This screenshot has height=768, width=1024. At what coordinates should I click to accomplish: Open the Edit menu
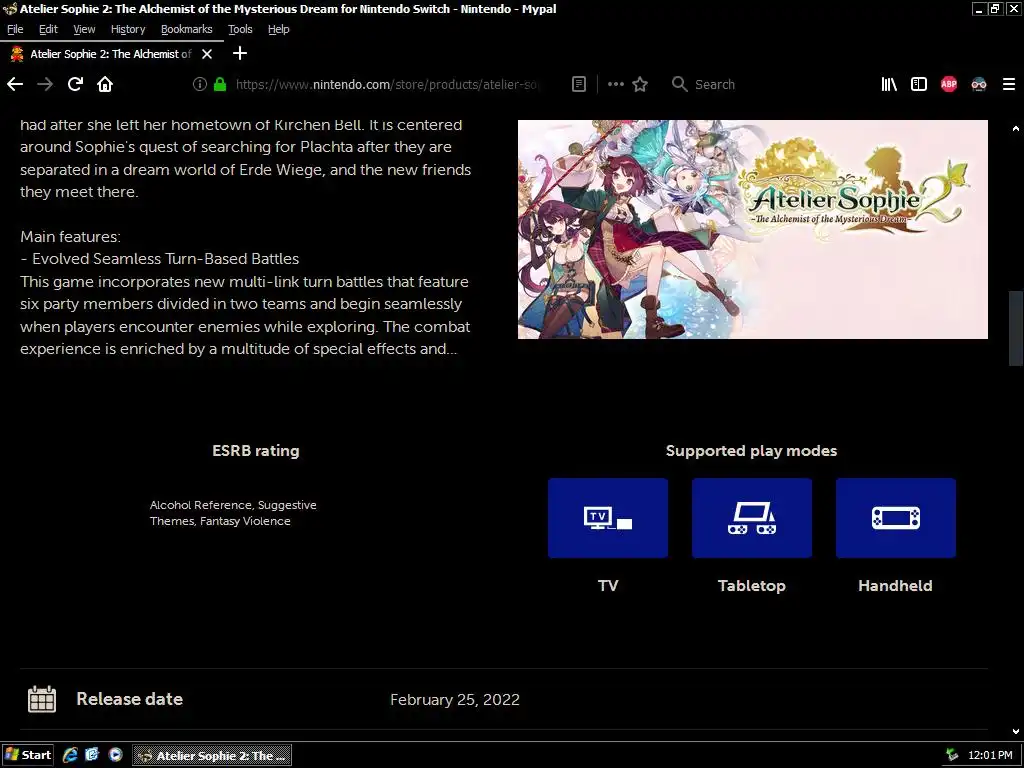click(48, 29)
